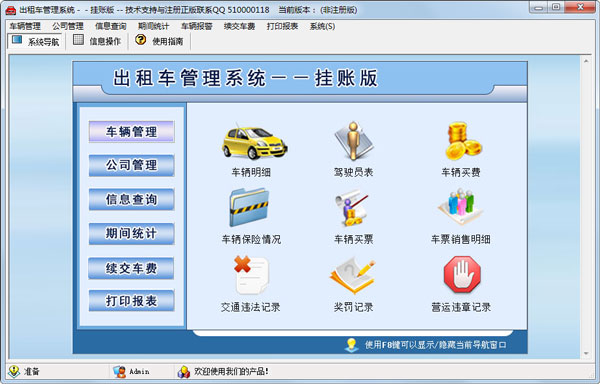Click the 准备 status text

[32, 371]
